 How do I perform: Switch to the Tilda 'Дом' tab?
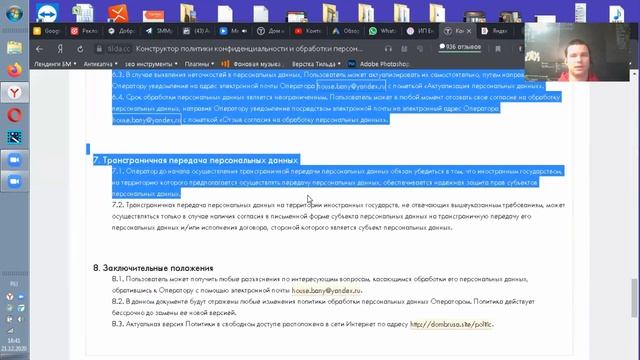click(271, 31)
